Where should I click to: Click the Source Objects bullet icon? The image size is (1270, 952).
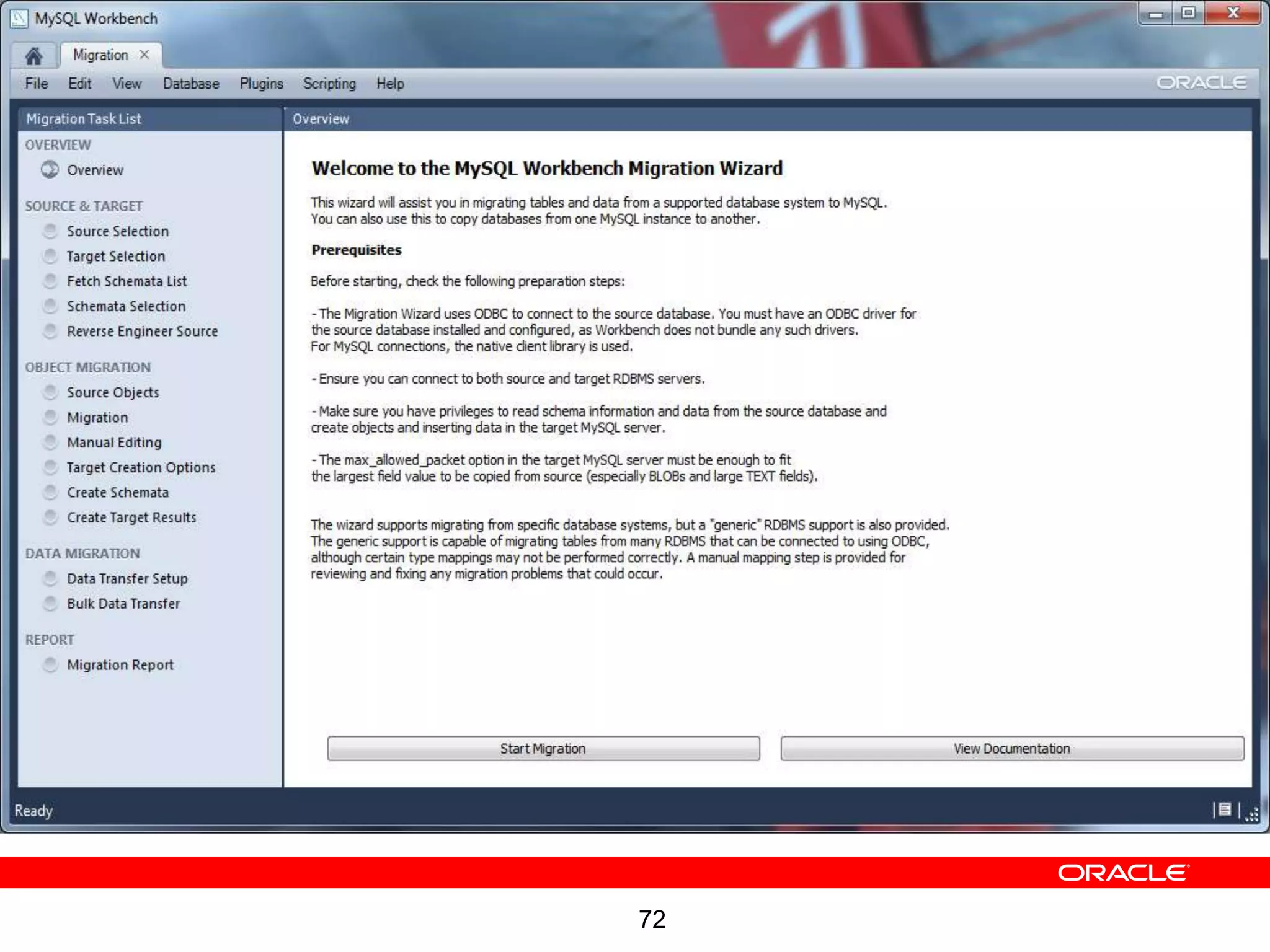(x=51, y=392)
